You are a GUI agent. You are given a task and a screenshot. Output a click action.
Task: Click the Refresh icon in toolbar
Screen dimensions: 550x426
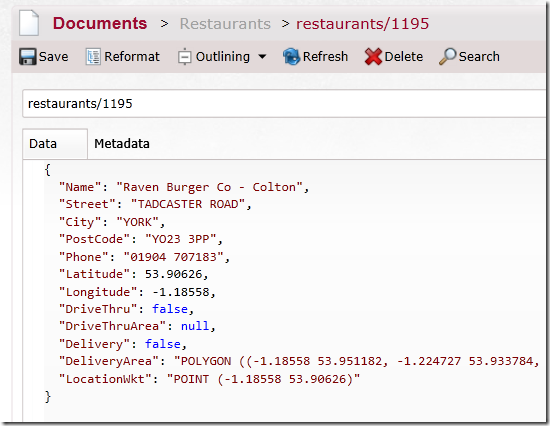pyautogui.click(x=291, y=56)
